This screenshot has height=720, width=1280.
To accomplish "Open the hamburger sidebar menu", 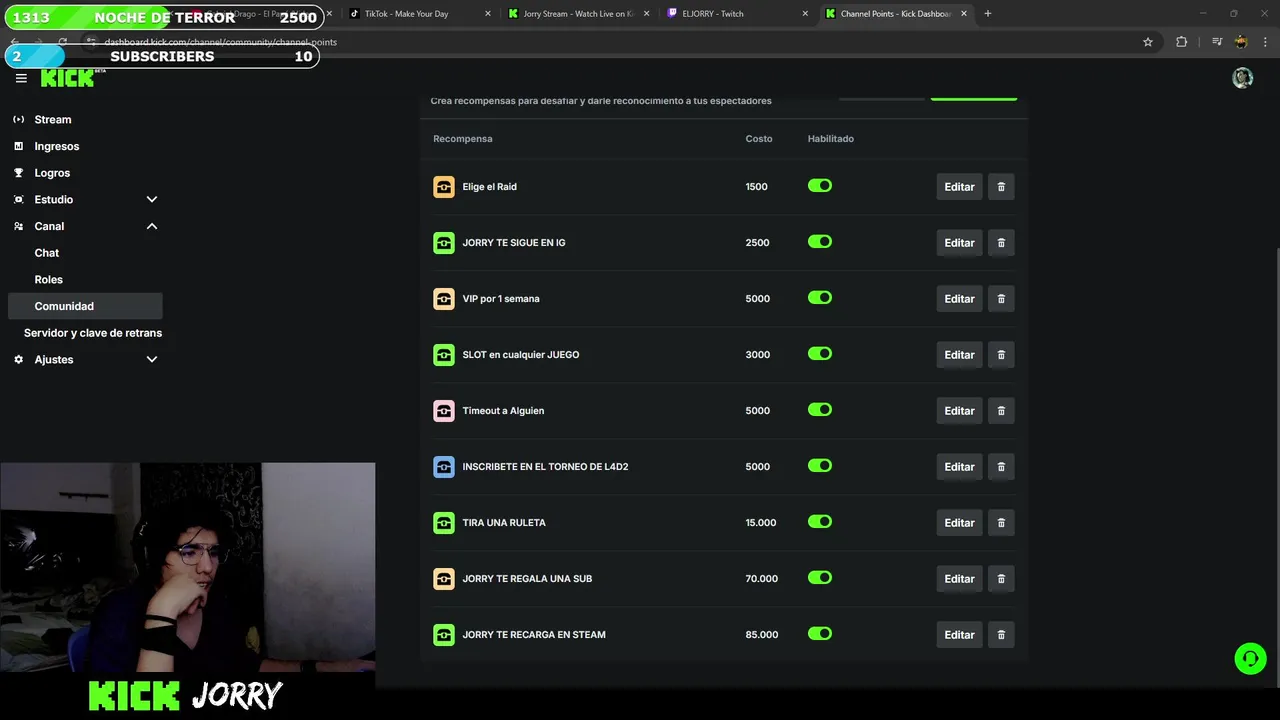I will click(21, 78).
